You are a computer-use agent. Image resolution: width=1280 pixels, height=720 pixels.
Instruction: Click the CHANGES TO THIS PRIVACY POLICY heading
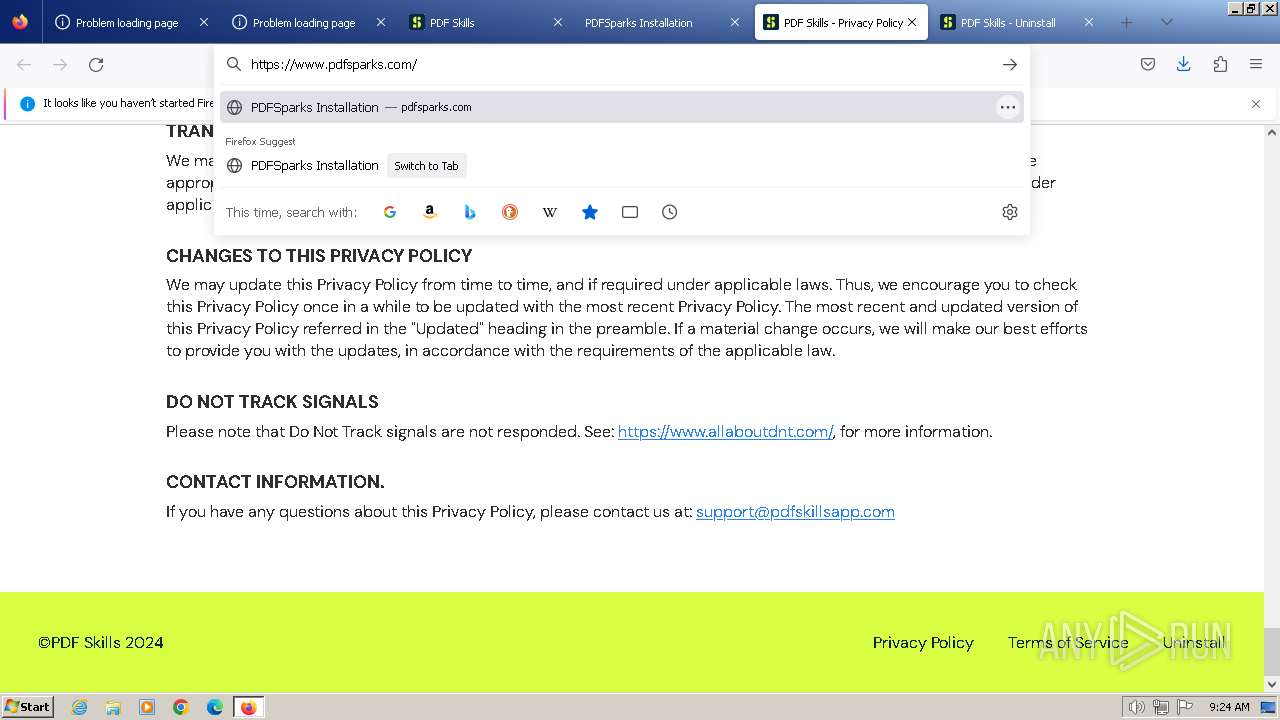coord(319,256)
